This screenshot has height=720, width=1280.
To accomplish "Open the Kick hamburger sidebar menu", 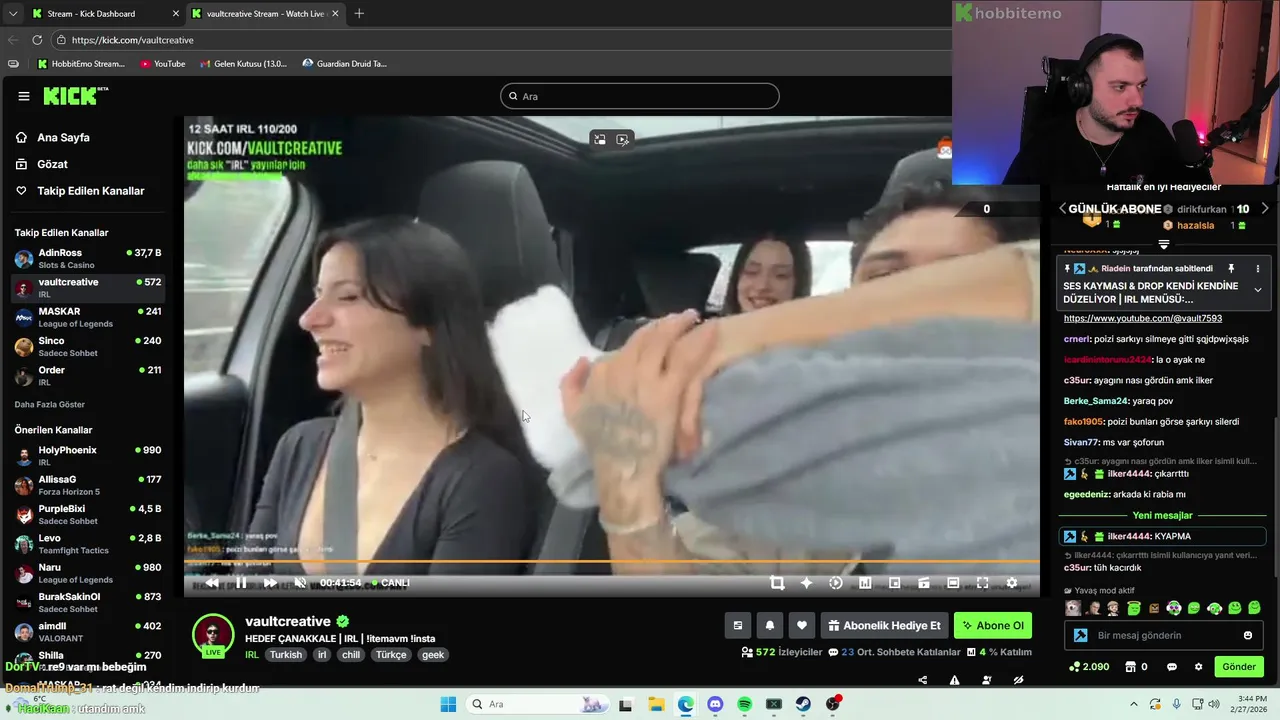I will point(23,96).
